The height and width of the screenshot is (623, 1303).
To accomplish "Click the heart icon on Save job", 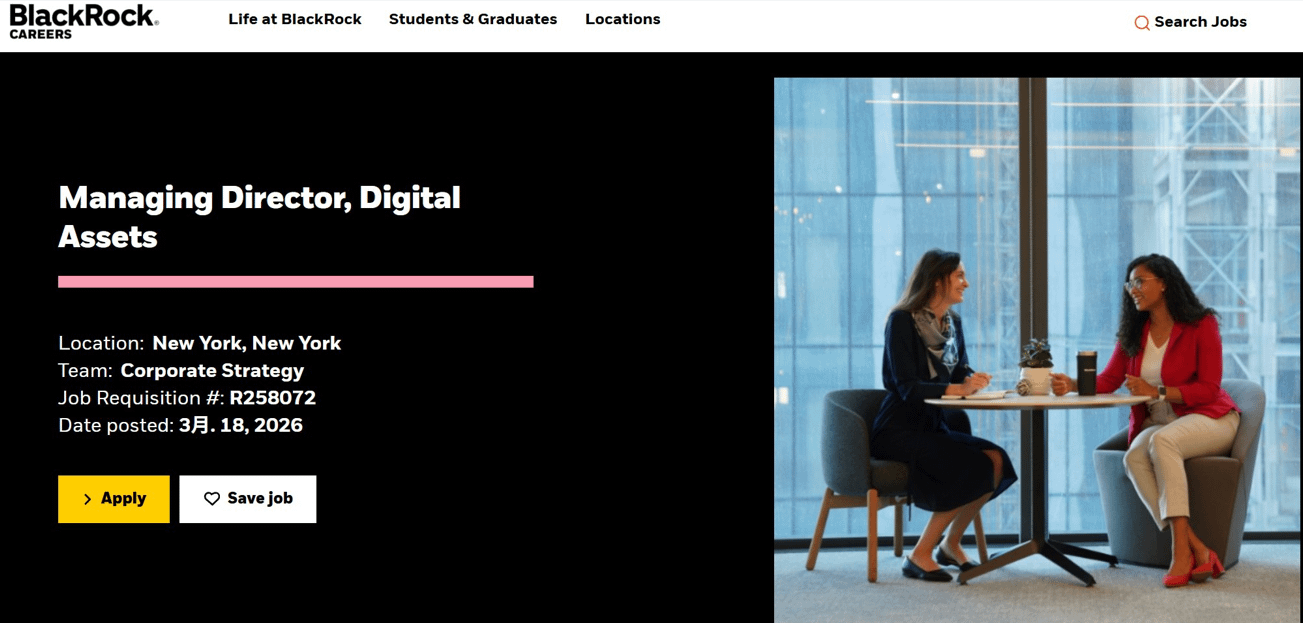I will coord(212,499).
